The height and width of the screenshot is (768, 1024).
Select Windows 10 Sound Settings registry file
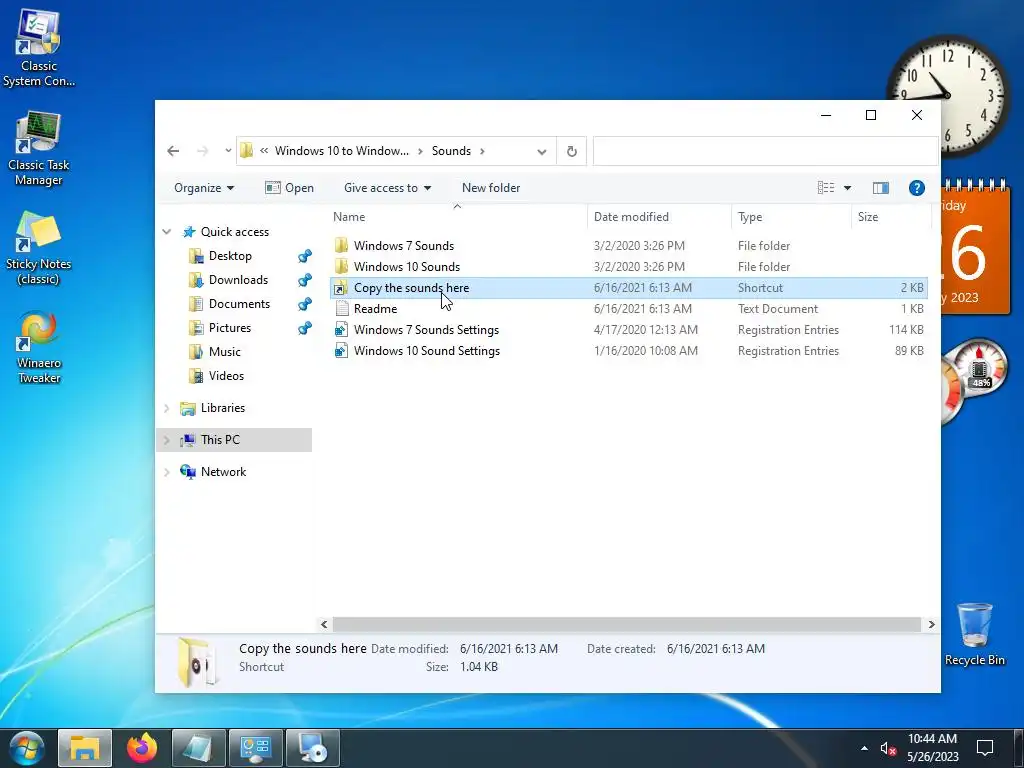(x=629, y=350)
